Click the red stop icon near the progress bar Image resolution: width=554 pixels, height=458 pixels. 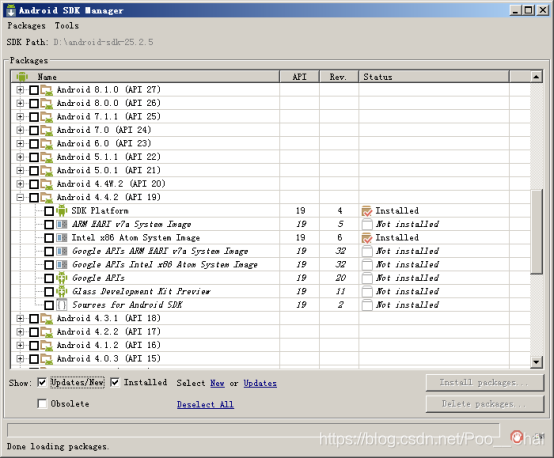pyautogui.click(x=517, y=437)
